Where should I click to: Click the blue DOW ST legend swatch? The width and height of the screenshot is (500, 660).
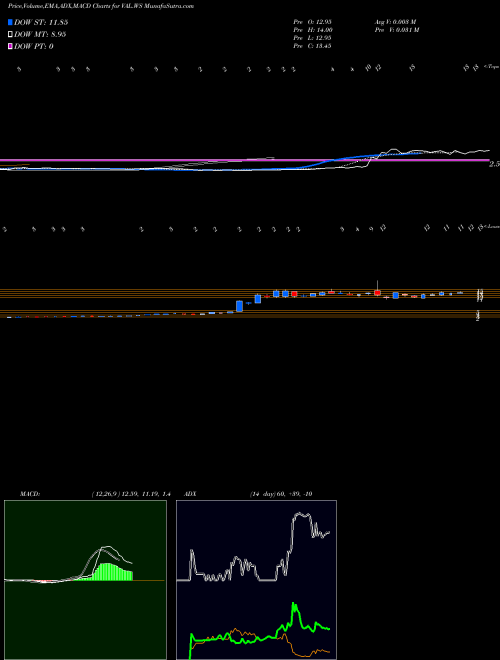tap(10, 22)
